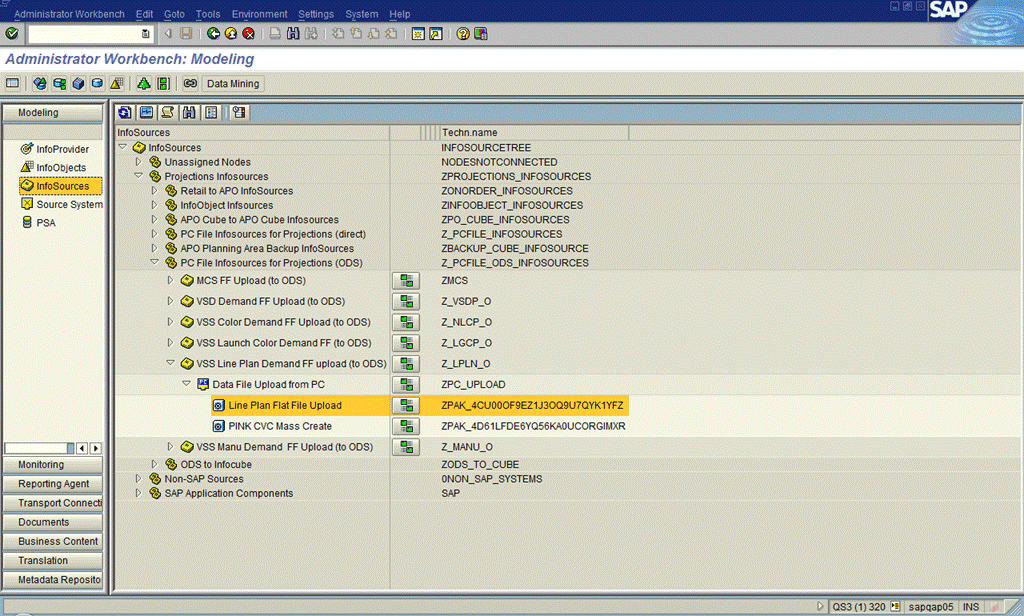The image size is (1024, 616).
Task: Open the Tools menu
Action: (x=208, y=14)
